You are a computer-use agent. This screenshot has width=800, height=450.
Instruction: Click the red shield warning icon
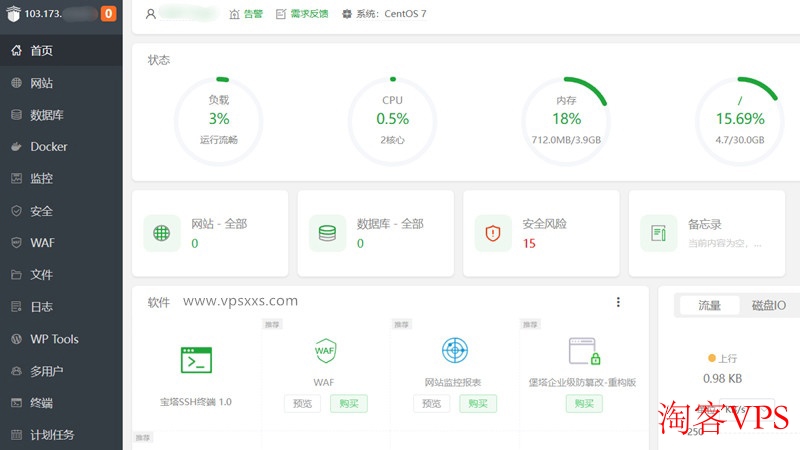pos(493,233)
